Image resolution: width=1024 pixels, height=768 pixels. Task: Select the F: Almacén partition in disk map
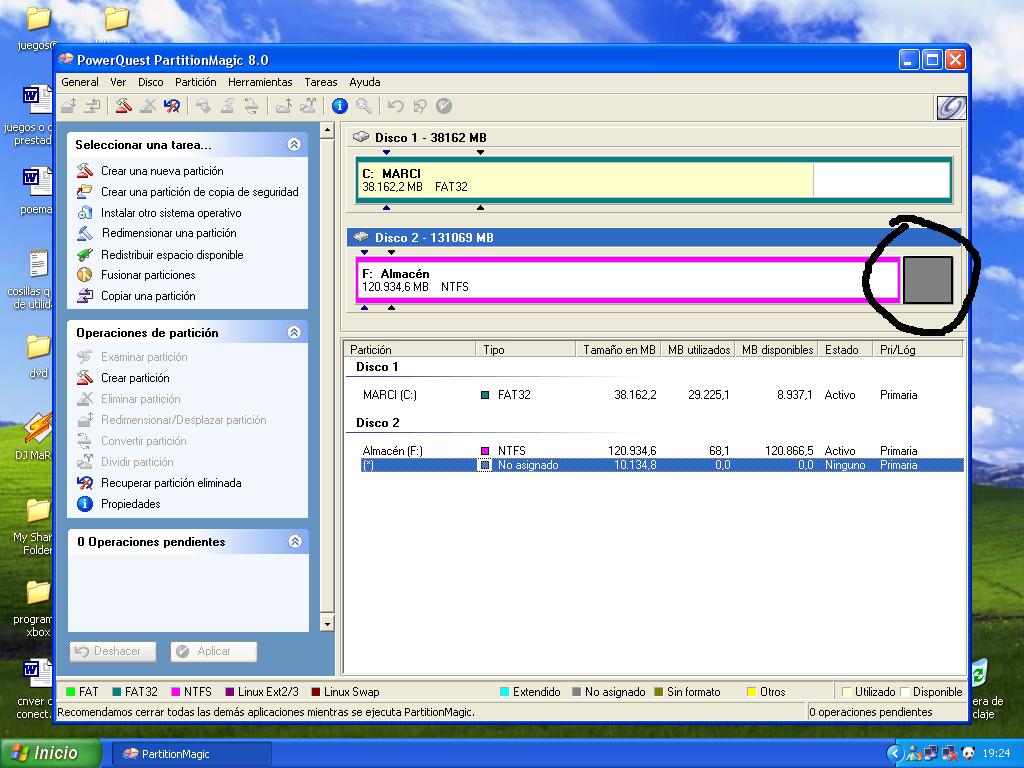click(628, 280)
